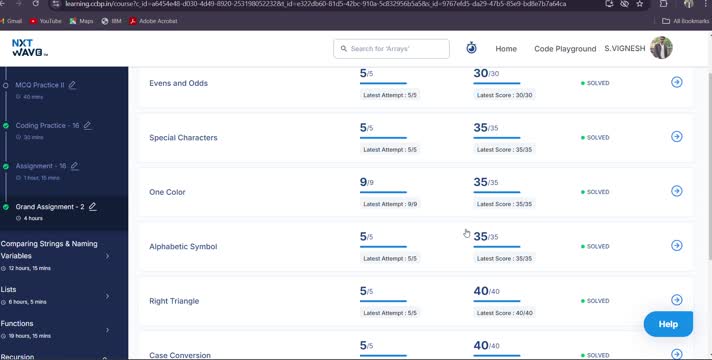Expand the Lists section chevron
This screenshot has height=360, width=712.
pyautogui.click(x=108, y=296)
